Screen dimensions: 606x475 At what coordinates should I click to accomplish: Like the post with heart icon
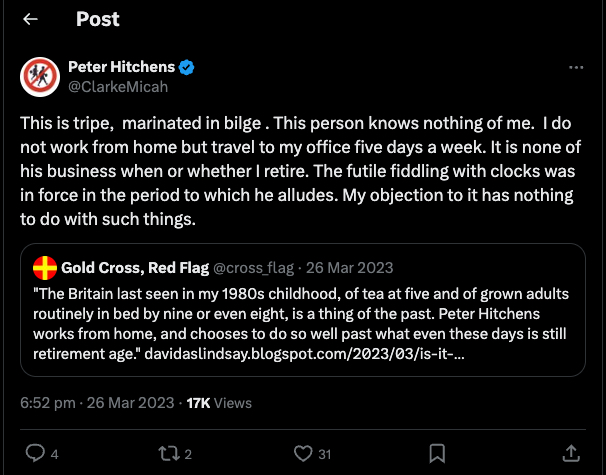304,453
